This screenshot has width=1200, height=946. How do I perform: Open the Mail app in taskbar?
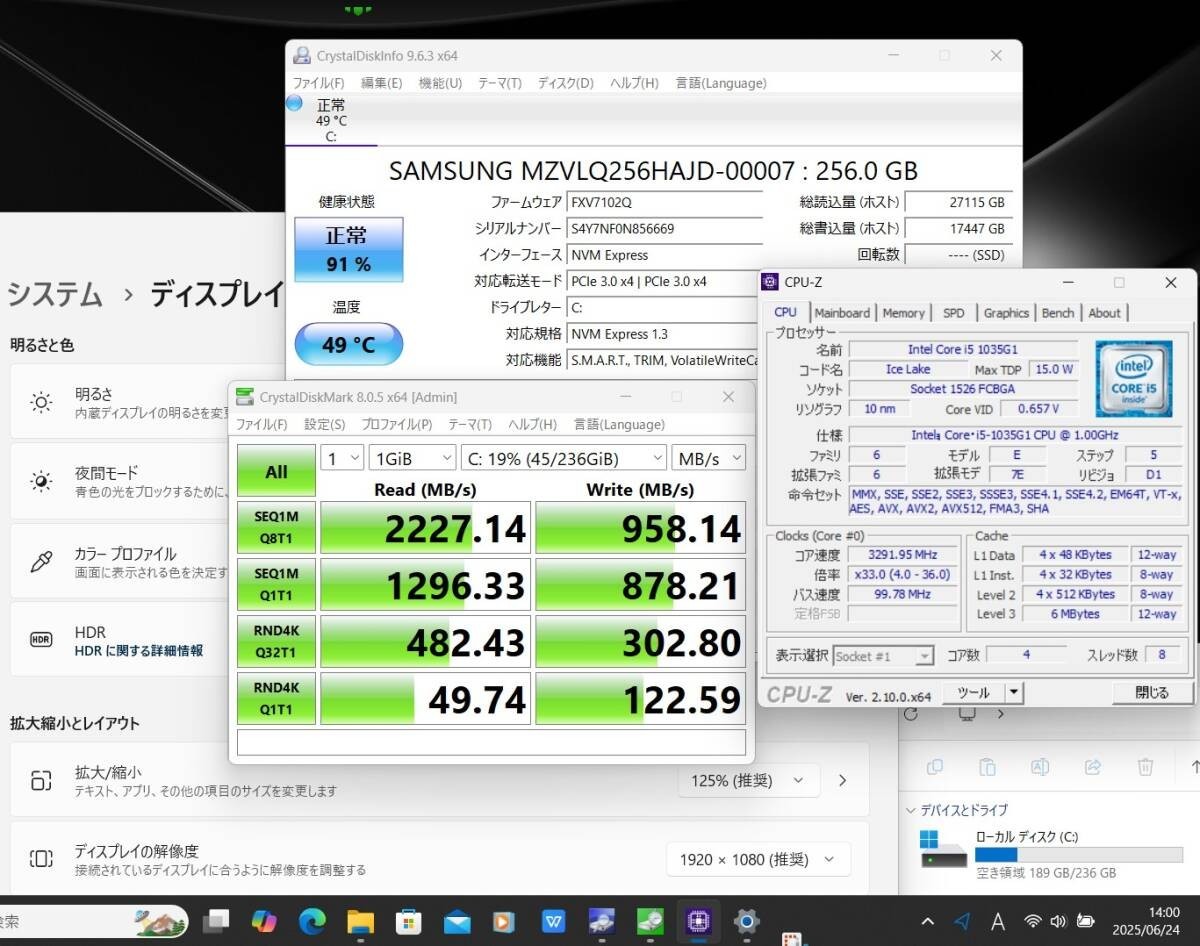pos(457,920)
